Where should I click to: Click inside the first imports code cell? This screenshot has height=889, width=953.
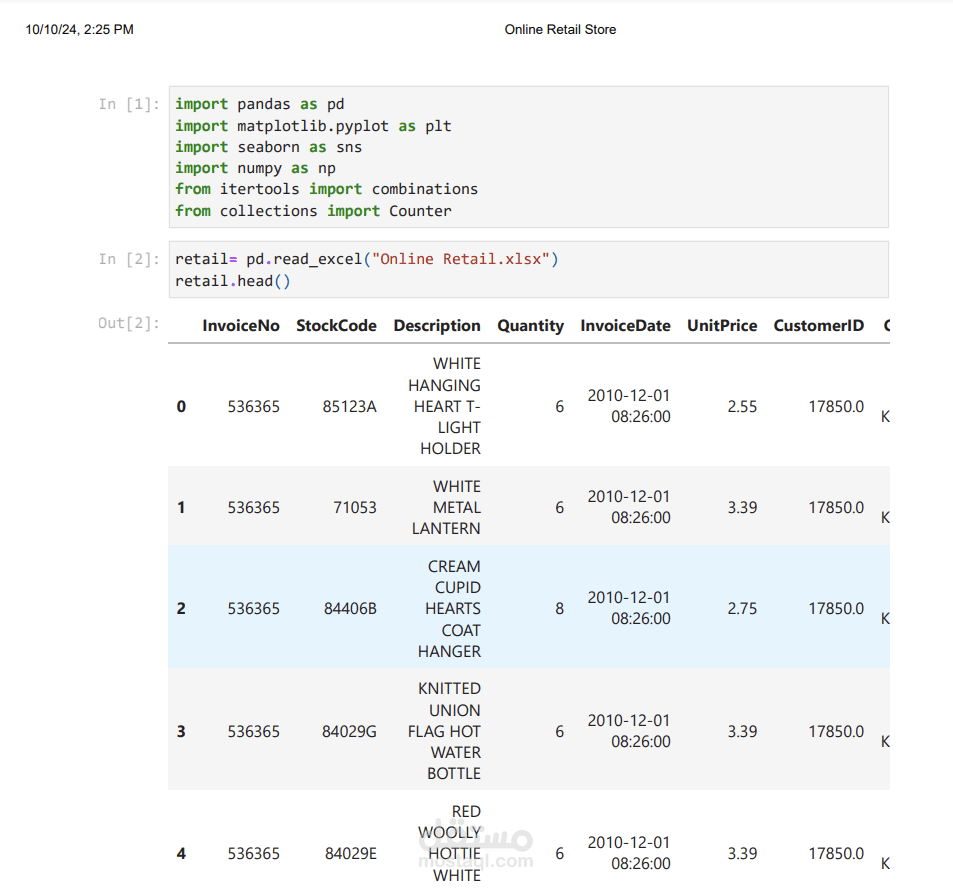pyautogui.click(x=529, y=157)
